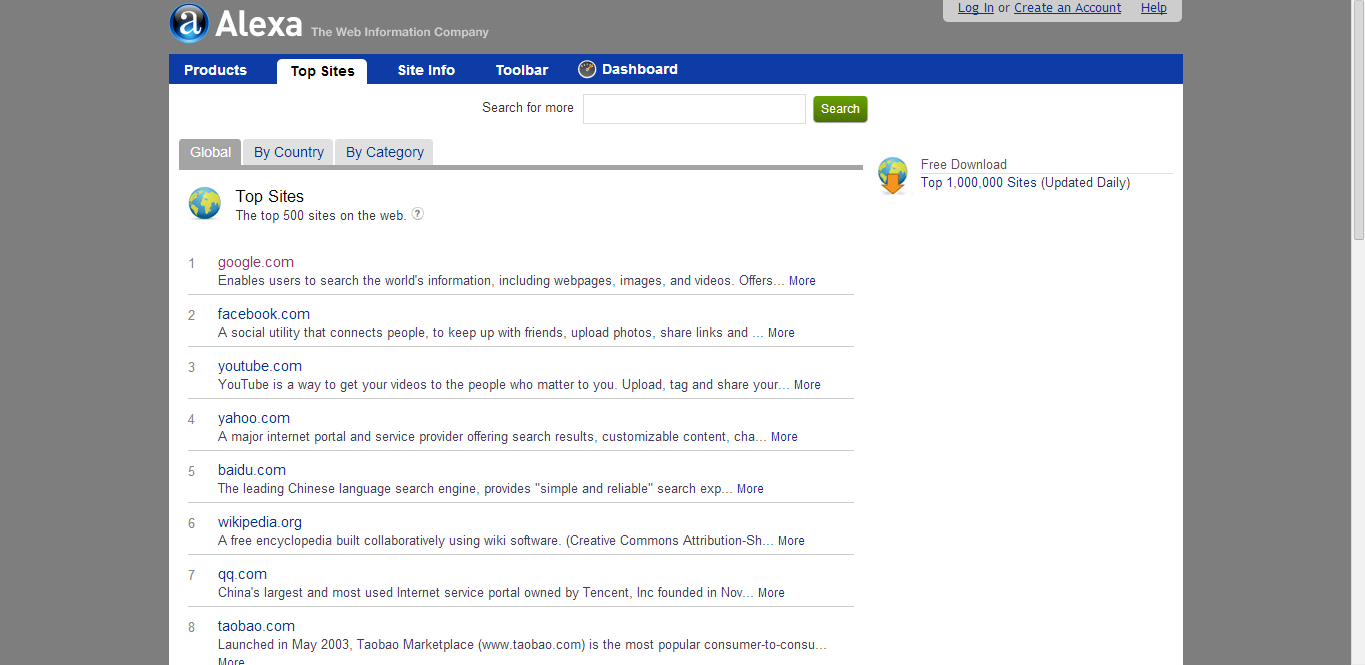1365x665 pixels.
Task: Click the google.com description text
Action: (x=501, y=281)
